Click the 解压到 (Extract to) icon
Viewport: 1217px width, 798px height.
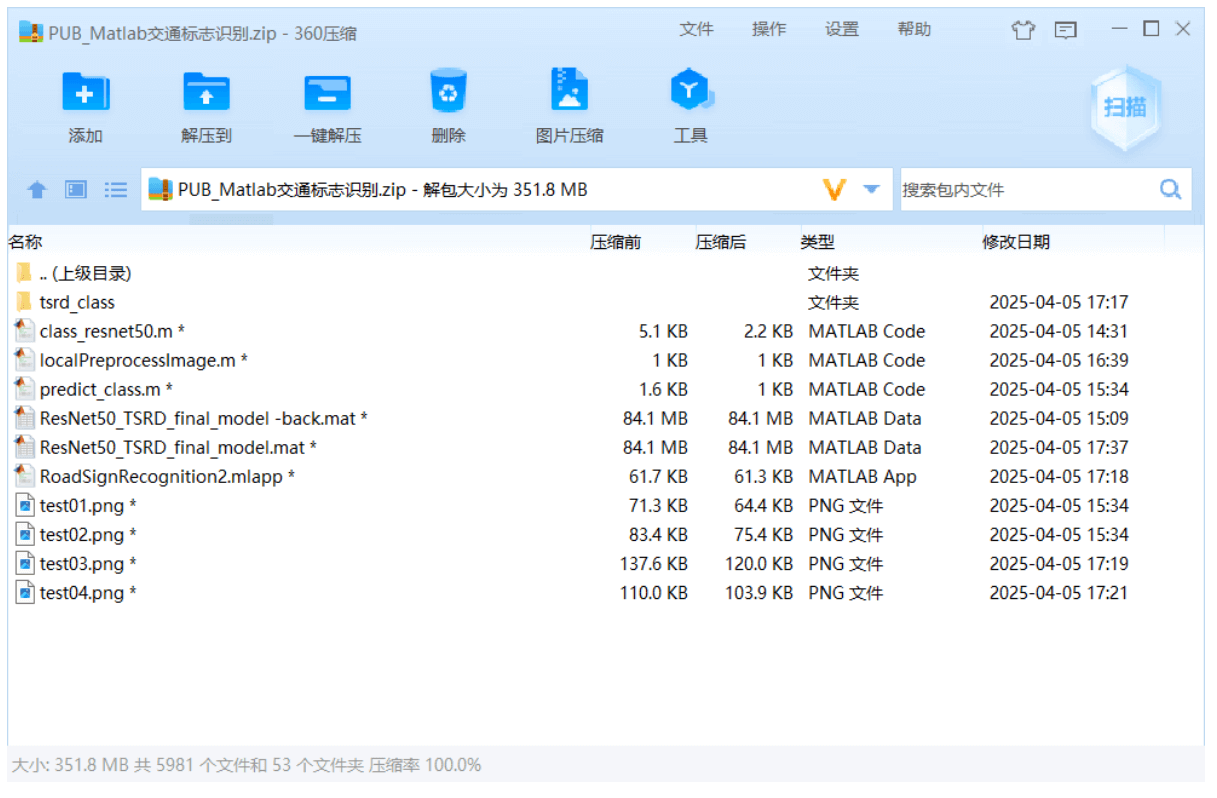tap(206, 94)
